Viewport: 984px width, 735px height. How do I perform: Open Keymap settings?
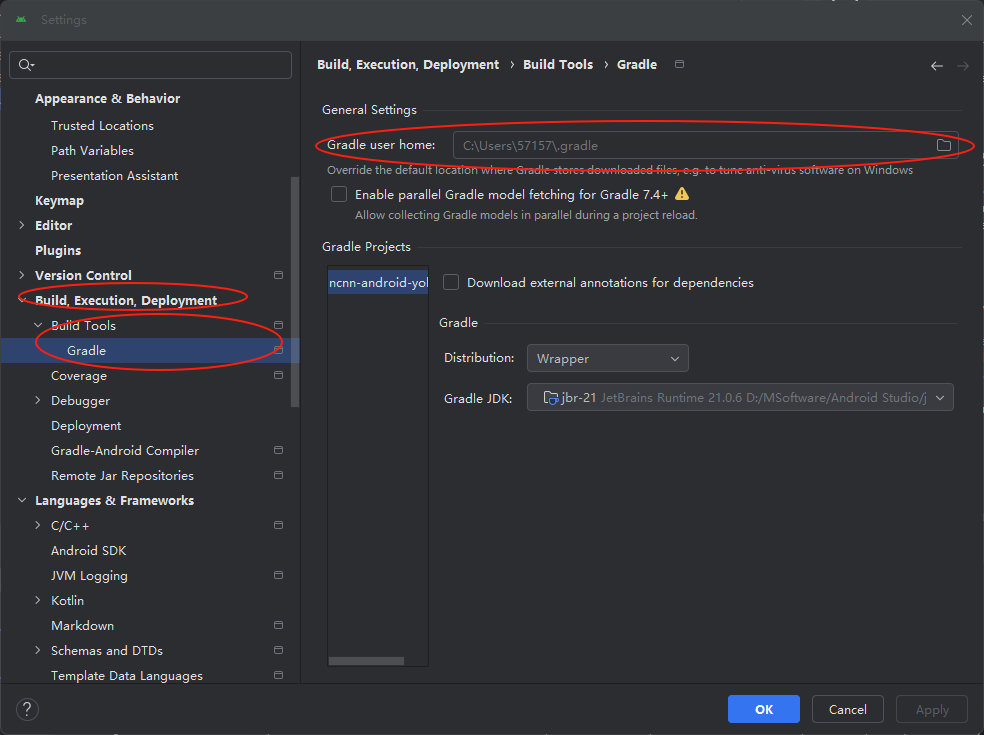tap(59, 201)
